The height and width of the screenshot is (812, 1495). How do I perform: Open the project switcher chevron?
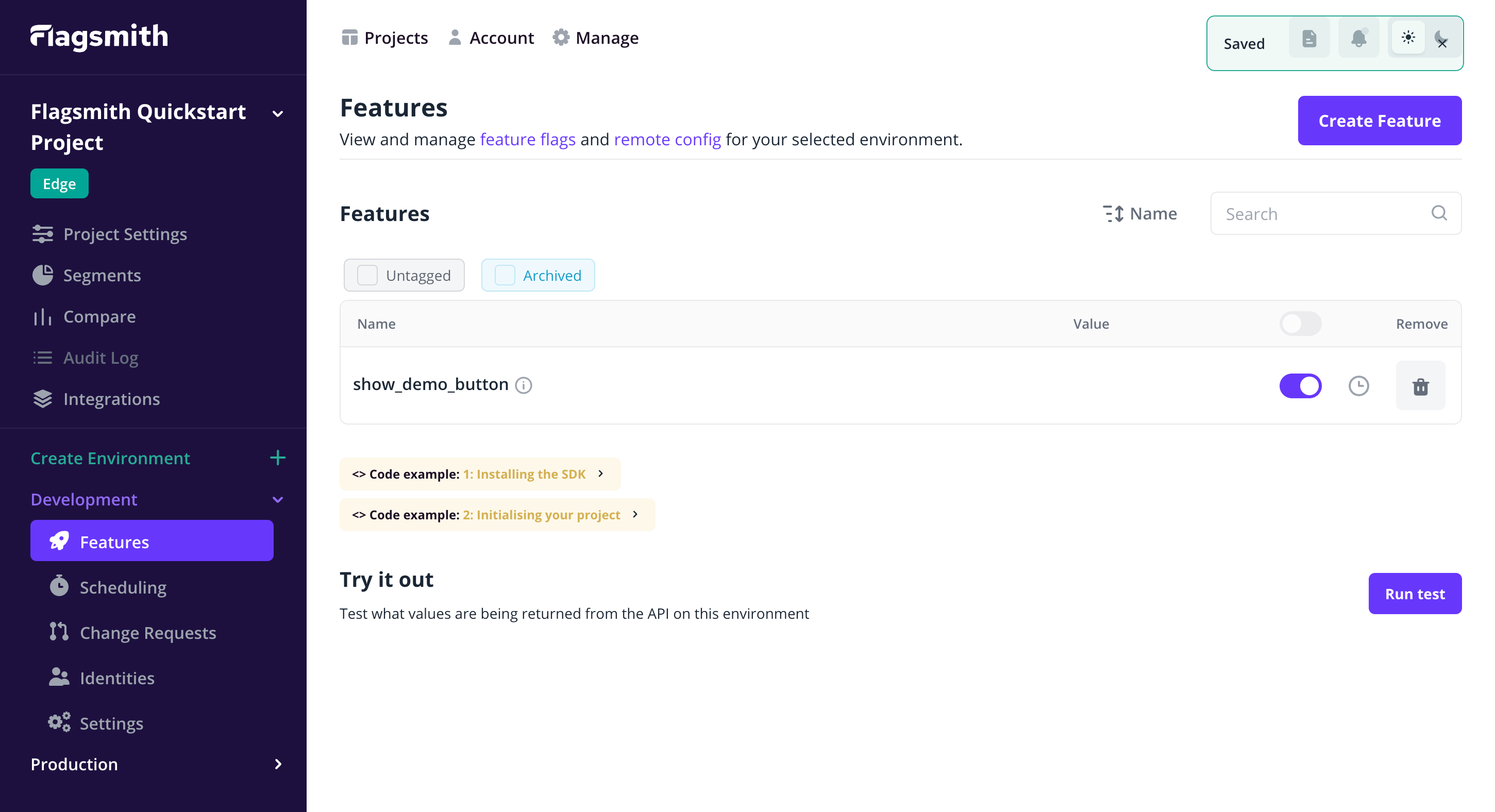(277, 114)
